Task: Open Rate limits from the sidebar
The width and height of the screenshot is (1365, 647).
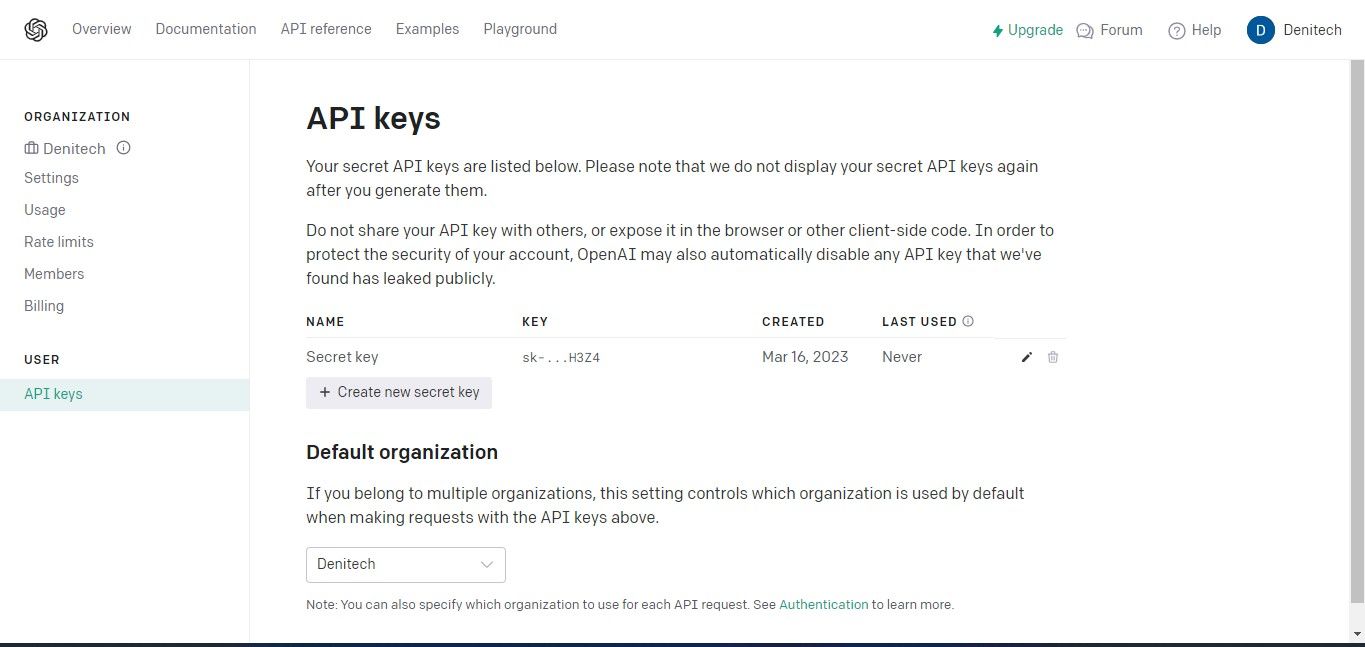Action: [58, 241]
